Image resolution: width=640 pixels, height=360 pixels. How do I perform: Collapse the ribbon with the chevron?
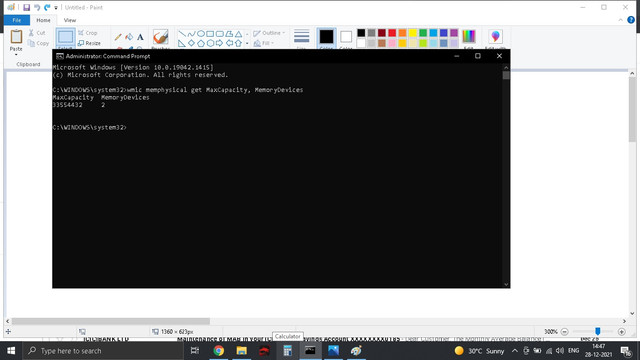pyautogui.click(x=620, y=20)
